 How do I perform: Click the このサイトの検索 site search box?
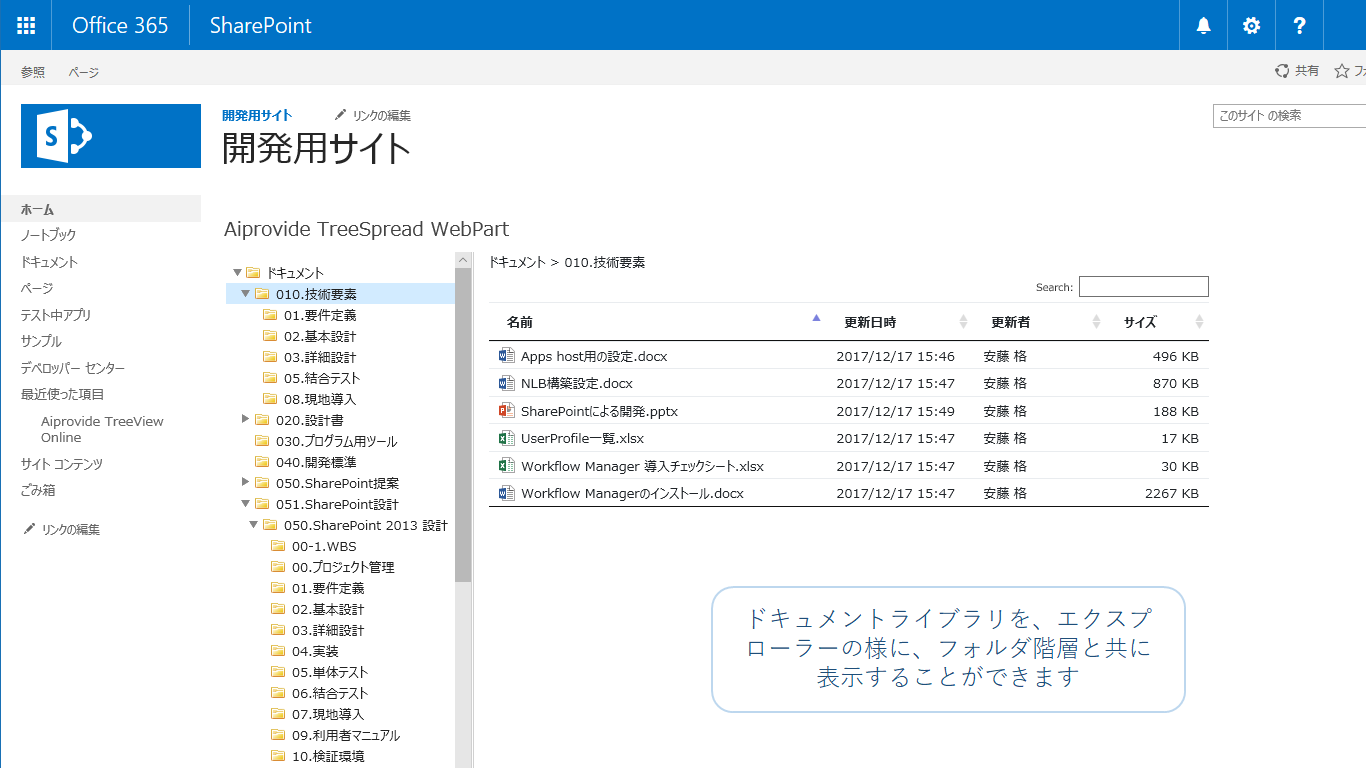pos(1289,116)
